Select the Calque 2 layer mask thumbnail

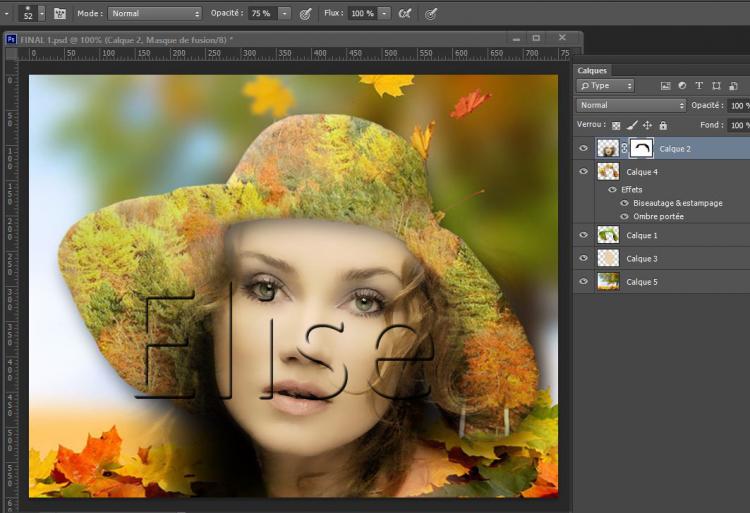pos(641,149)
